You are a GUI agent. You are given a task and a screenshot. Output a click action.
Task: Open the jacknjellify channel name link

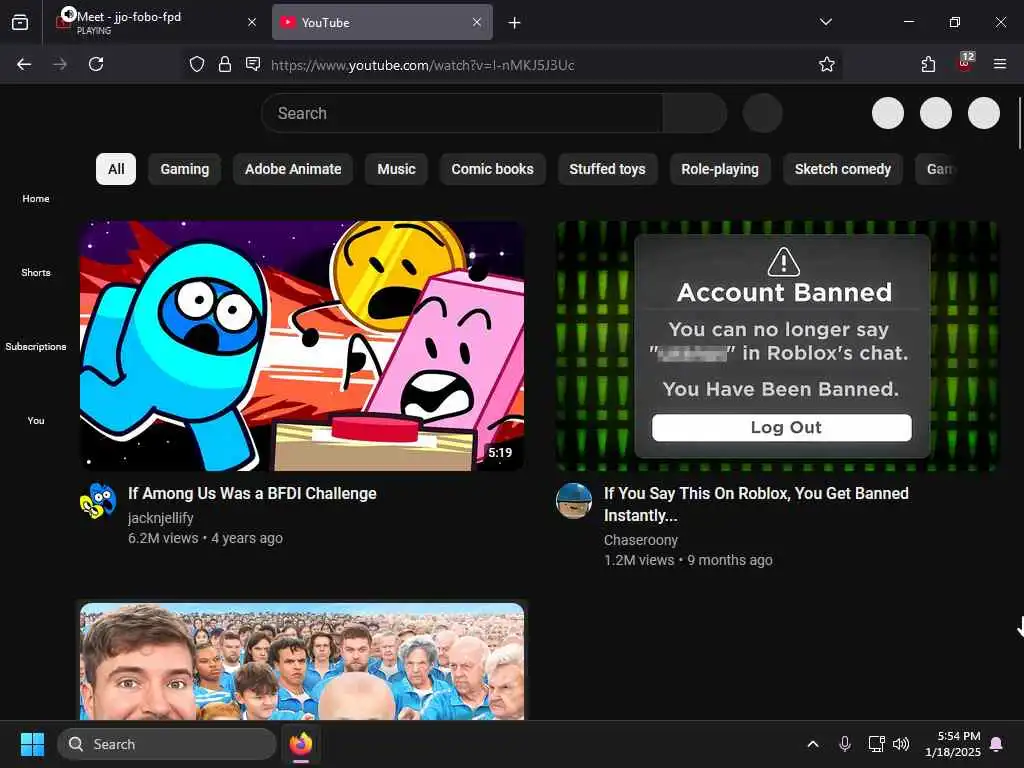pos(161,518)
